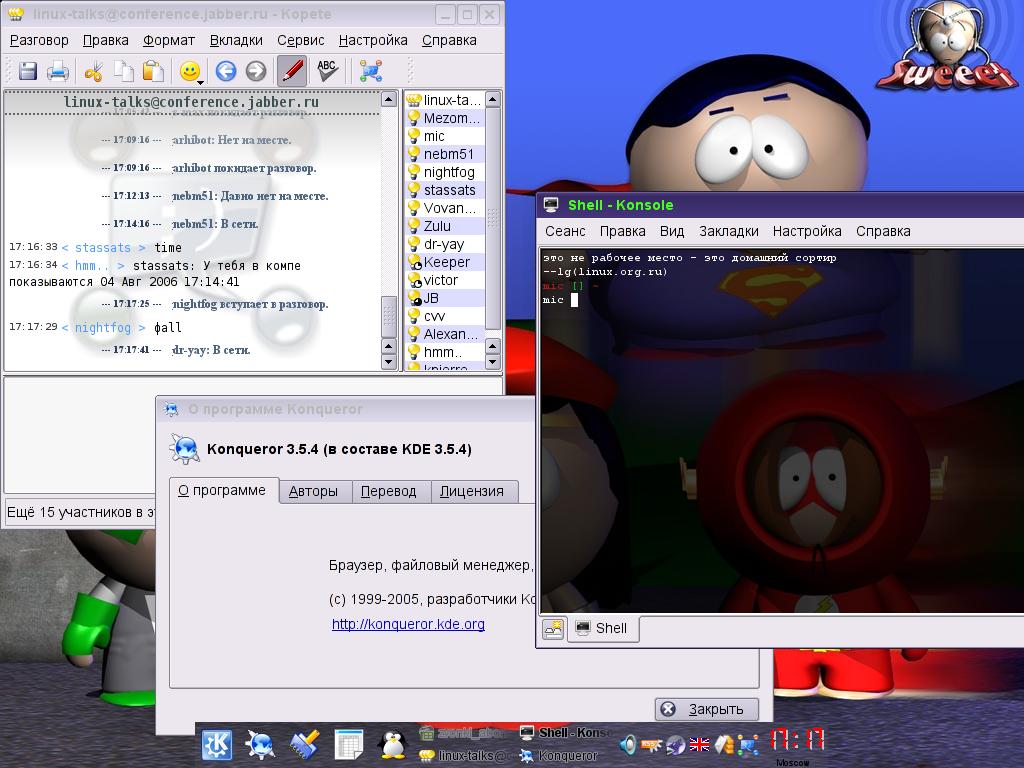
Task: Select the Shell session tab in Konsole
Action: point(602,628)
